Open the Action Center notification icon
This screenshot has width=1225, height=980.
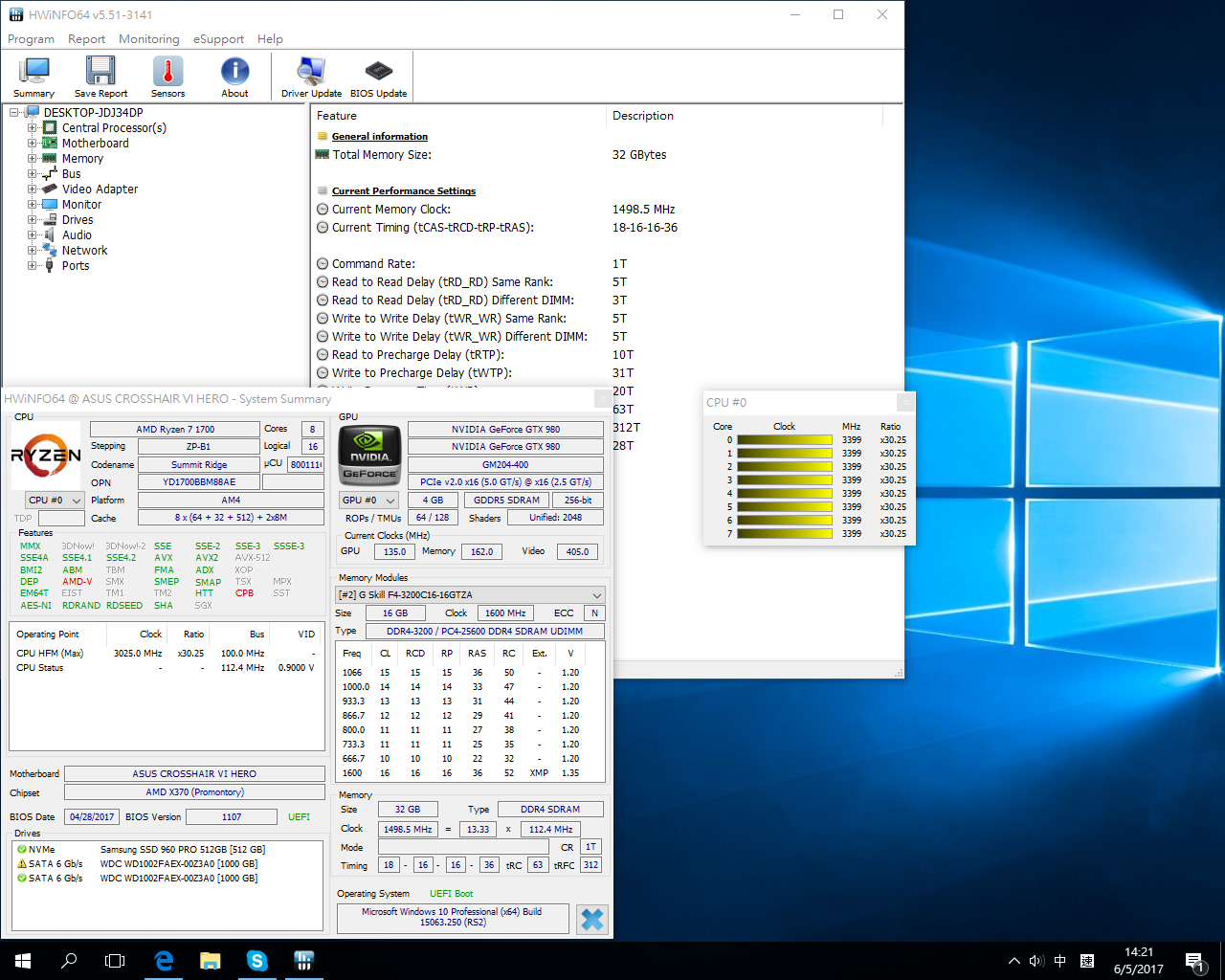point(1194,961)
